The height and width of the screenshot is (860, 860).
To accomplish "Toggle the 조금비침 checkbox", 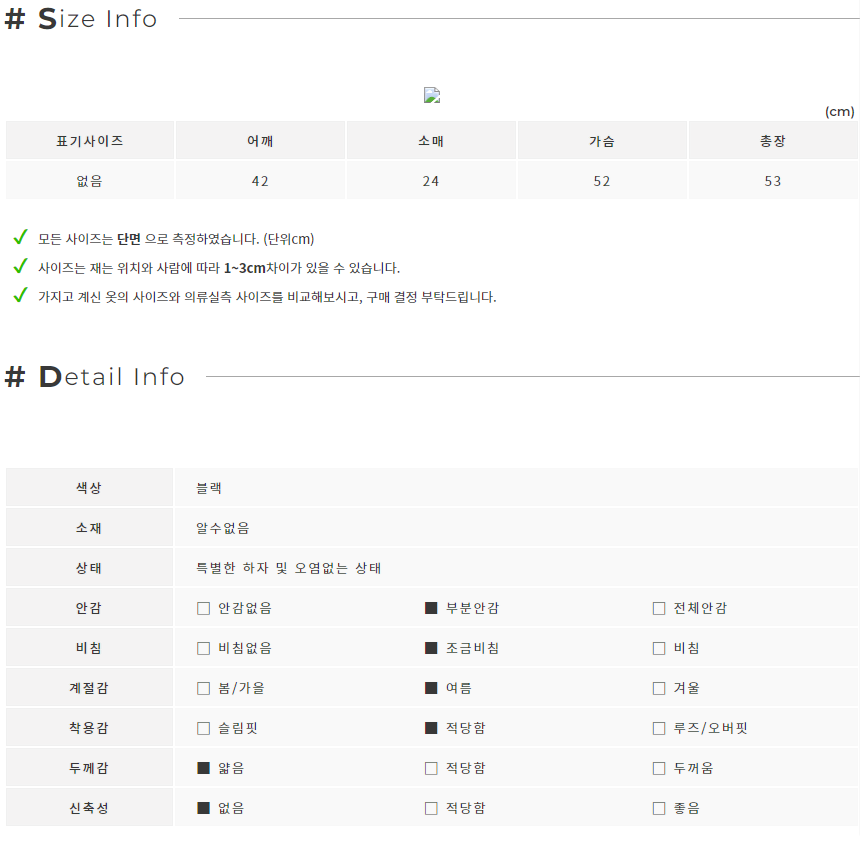I will pyautogui.click(x=431, y=648).
